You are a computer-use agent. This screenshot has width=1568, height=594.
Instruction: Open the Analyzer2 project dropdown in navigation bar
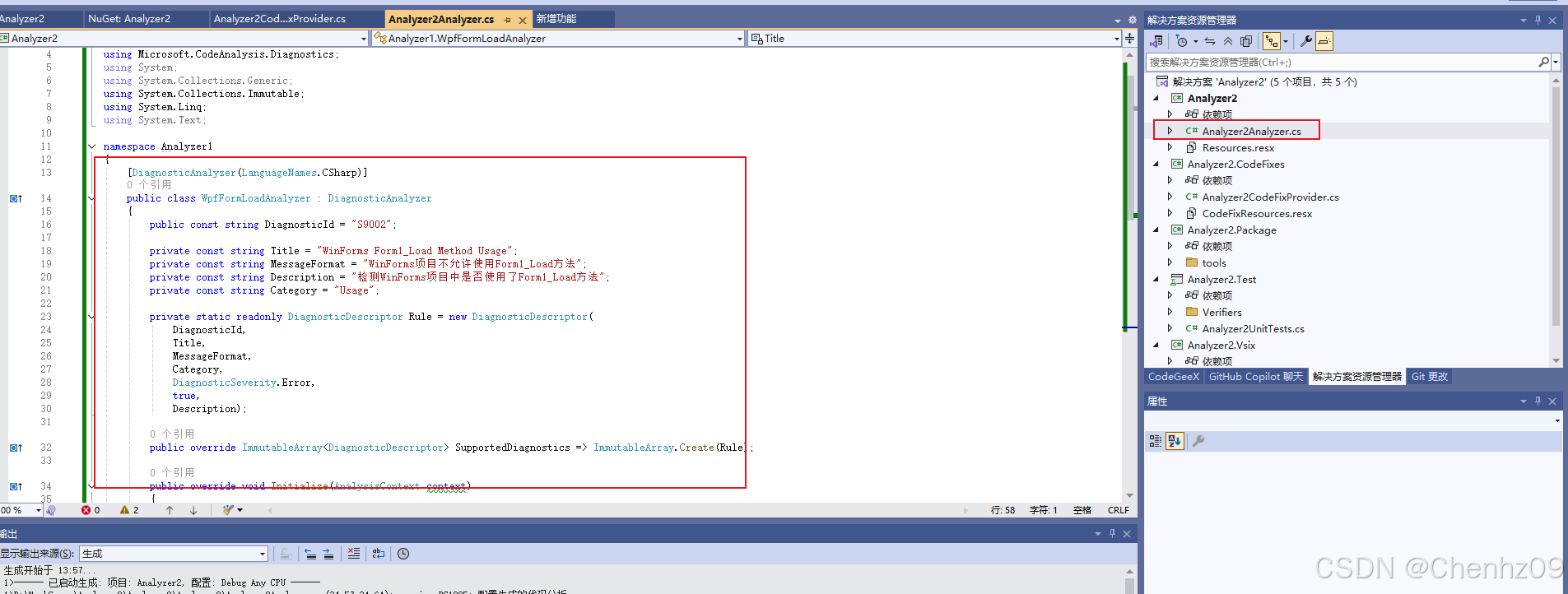(363, 39)
